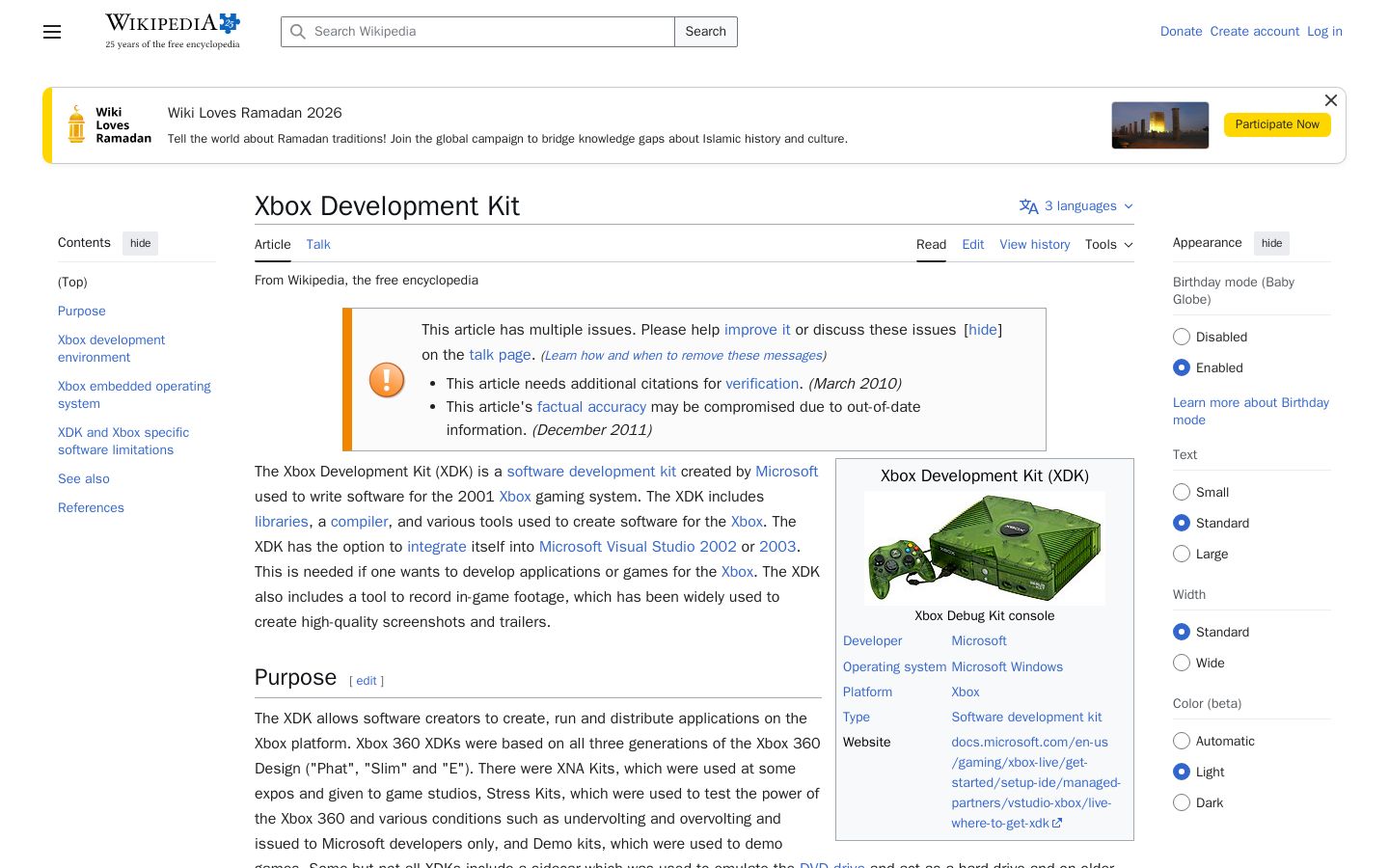1389x868 pixels.
Task: Click the Search button
Action: coord(706,32)
